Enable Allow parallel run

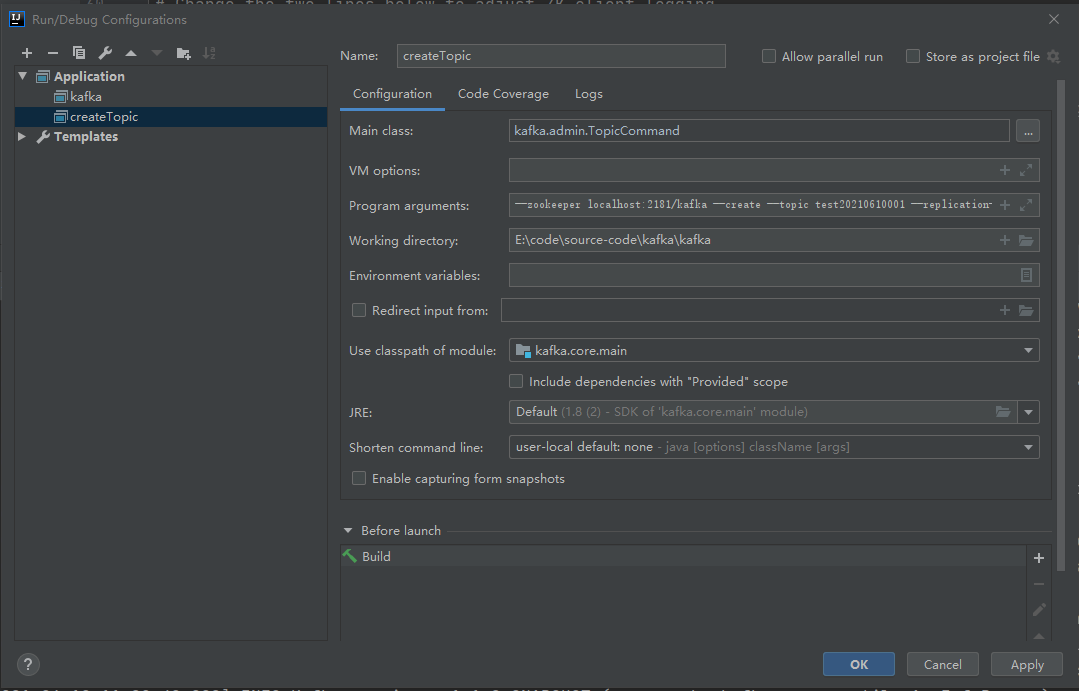(x=769, y=56)
